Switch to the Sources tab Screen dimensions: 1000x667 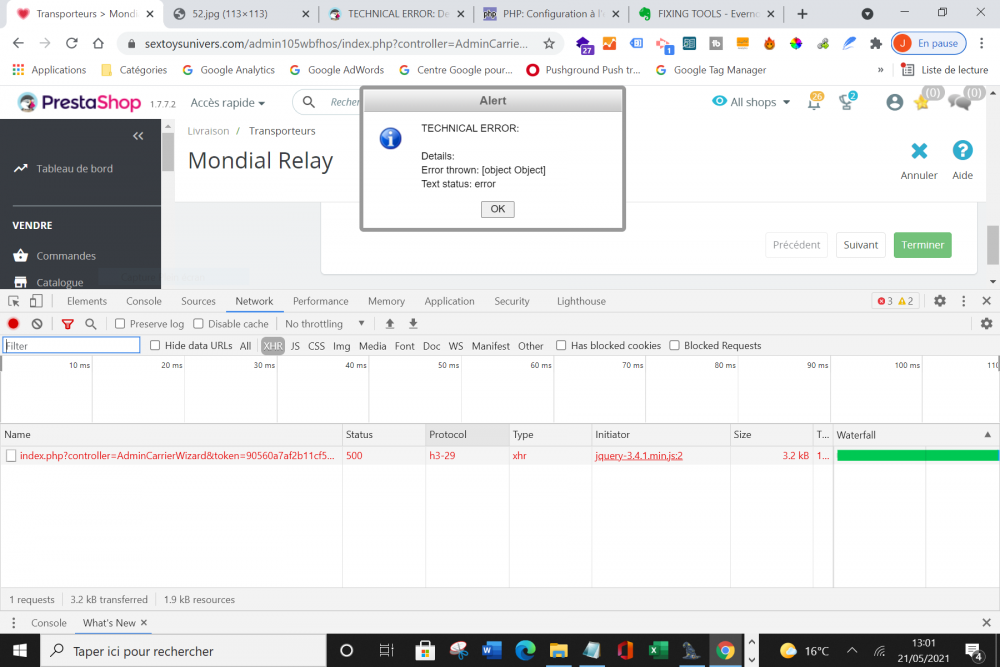coord(198,301)
